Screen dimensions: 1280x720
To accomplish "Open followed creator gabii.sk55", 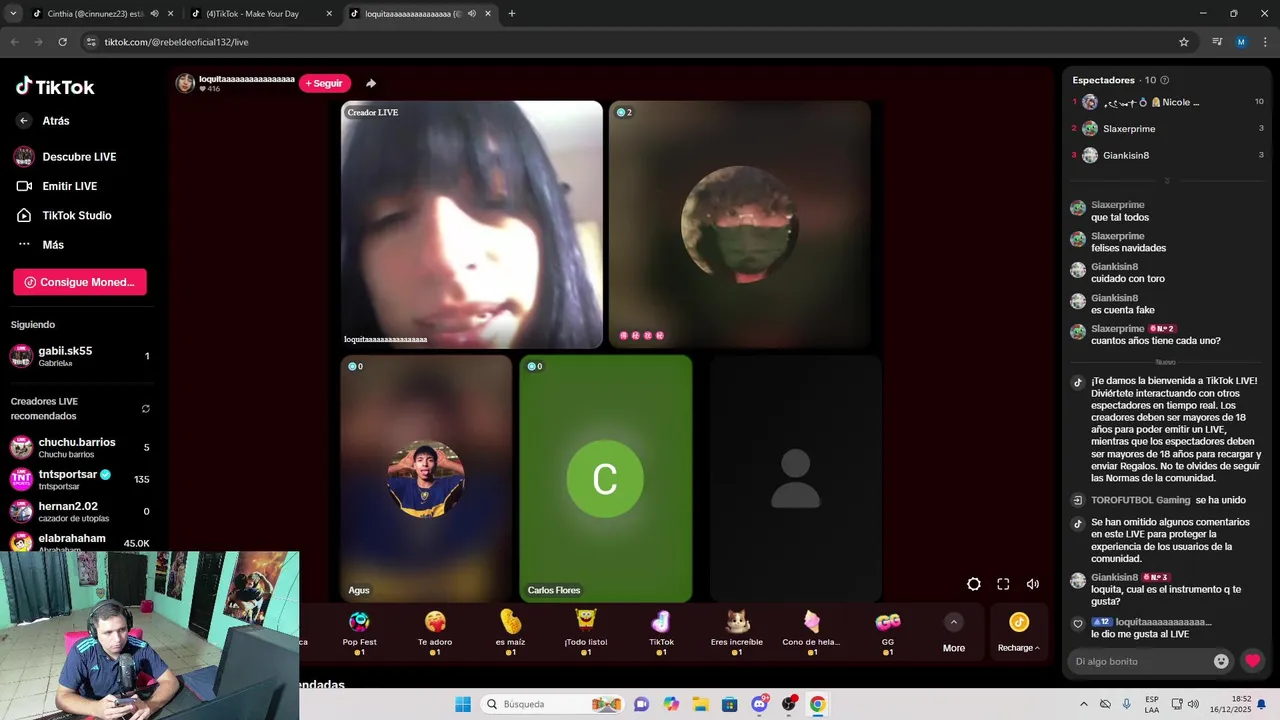I will pyautogui.click(x=80, y=356).
